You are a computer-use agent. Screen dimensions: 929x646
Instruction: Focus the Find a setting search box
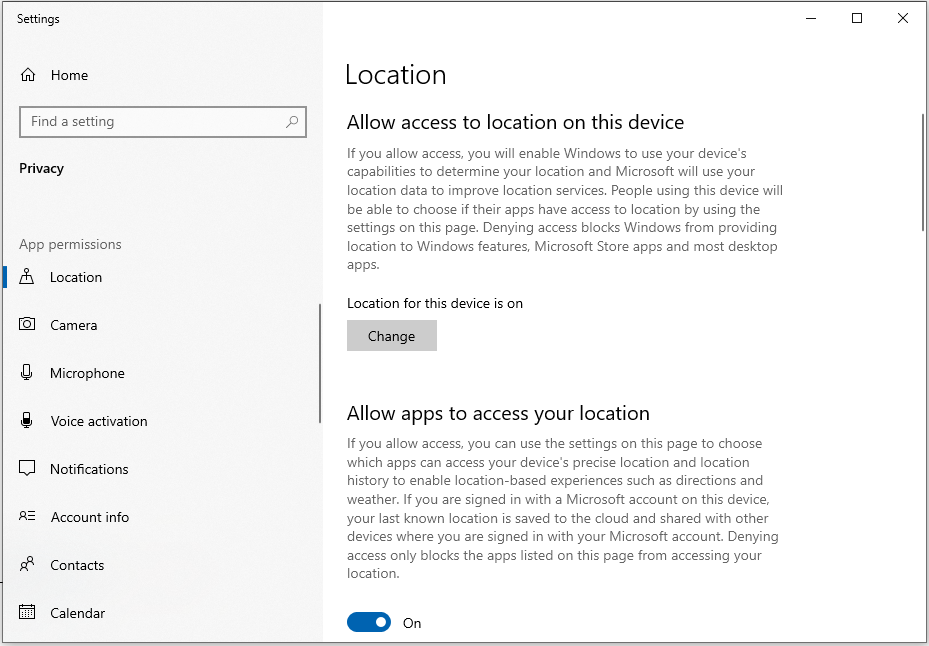point(163,122)
